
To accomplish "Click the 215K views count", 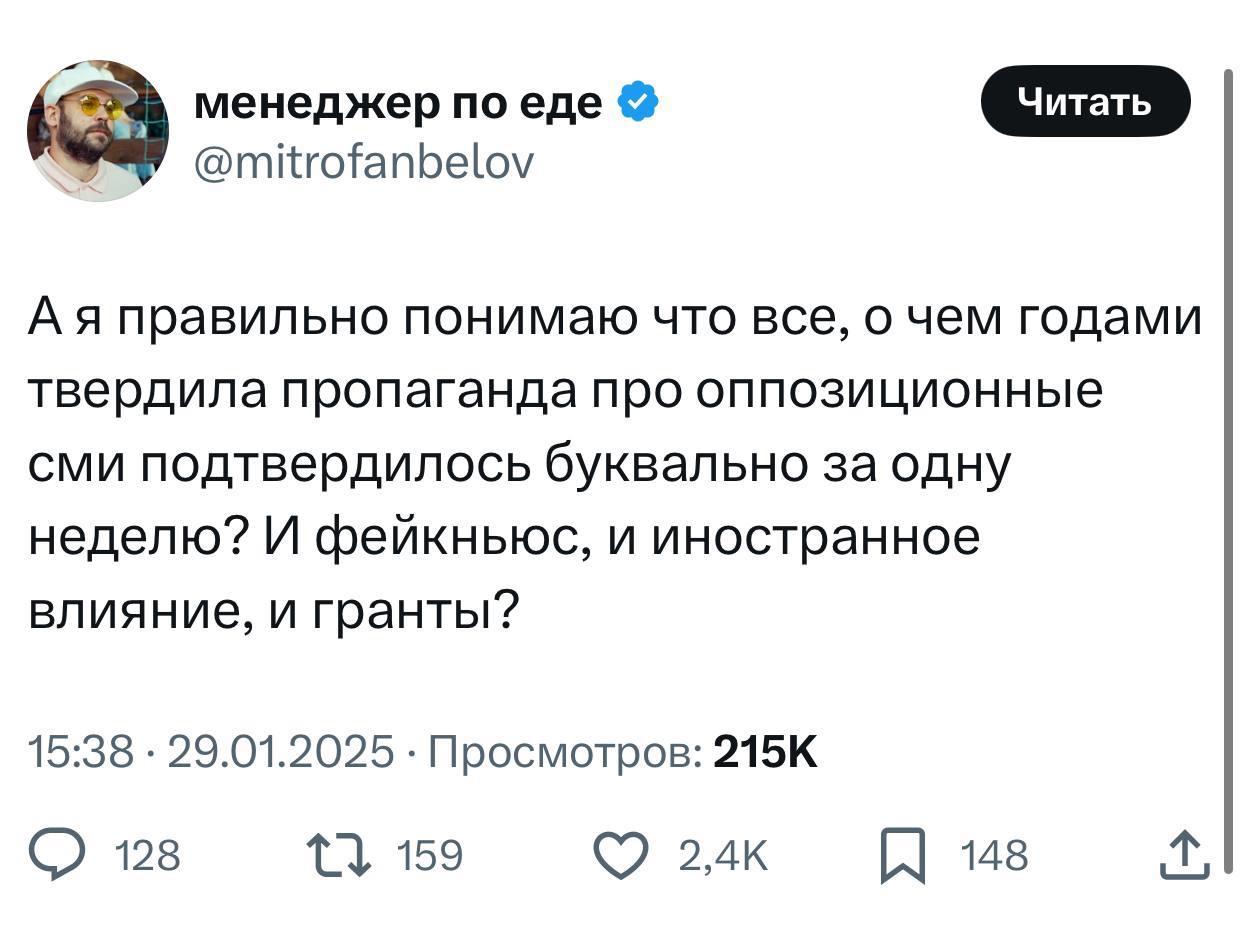I will (x=765, y=752).
